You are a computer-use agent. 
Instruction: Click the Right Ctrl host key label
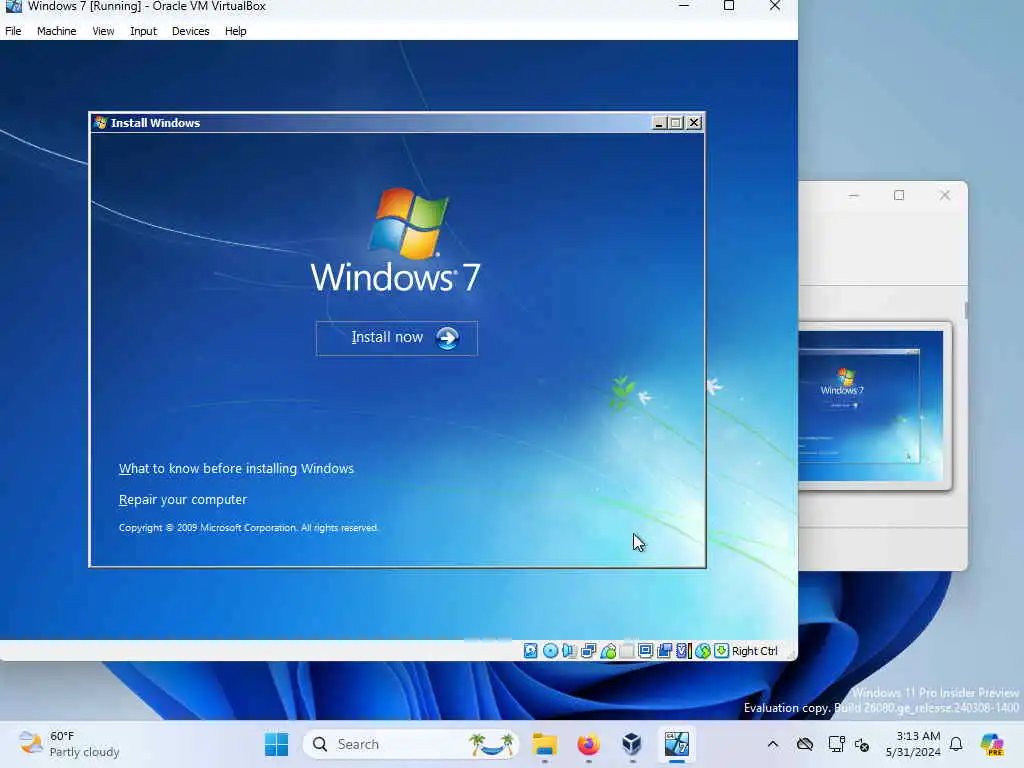tap(754, 651)
